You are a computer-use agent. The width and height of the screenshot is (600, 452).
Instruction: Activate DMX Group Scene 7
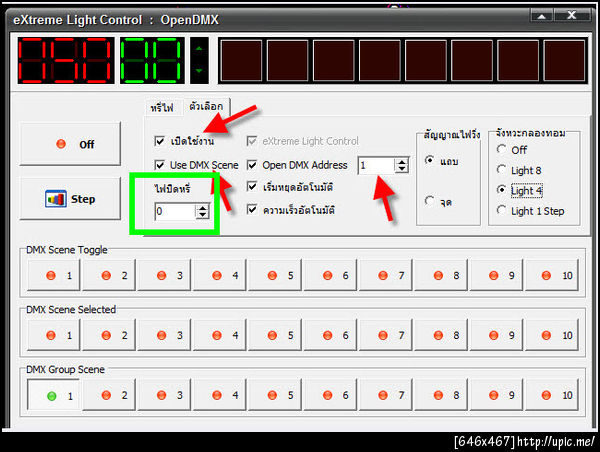386,395
